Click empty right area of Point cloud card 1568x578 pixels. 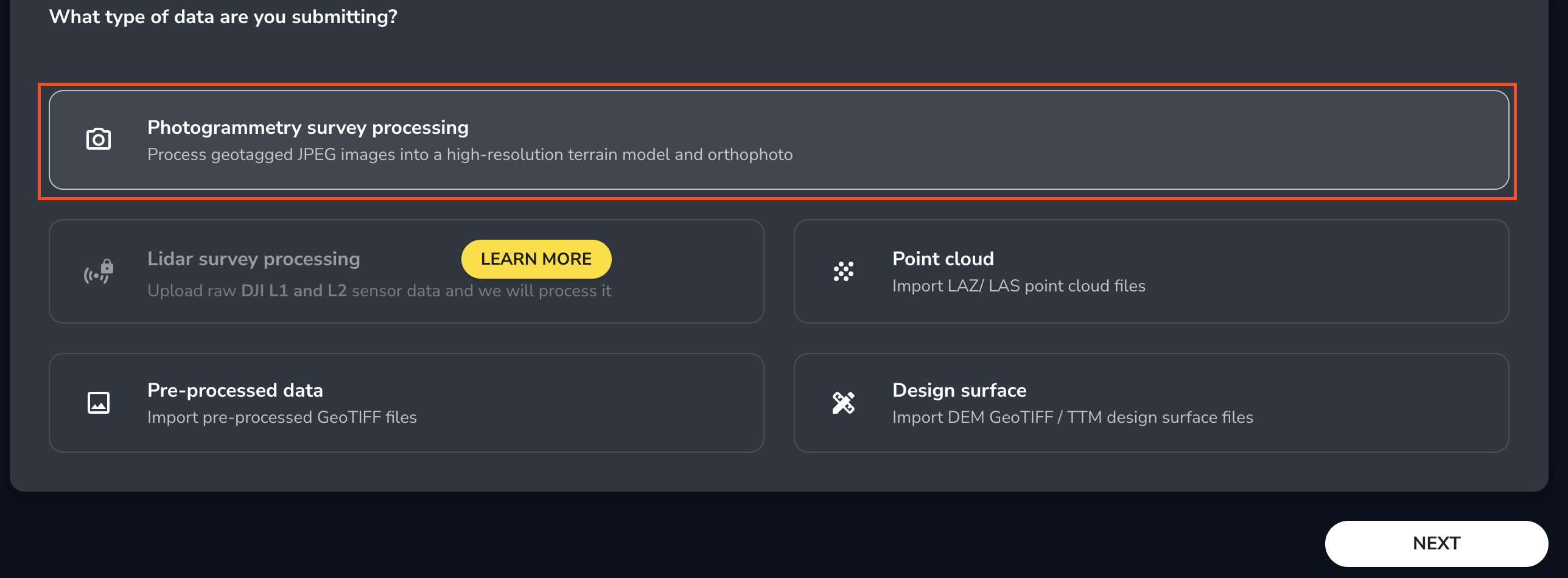click(x=1339, y=271)
